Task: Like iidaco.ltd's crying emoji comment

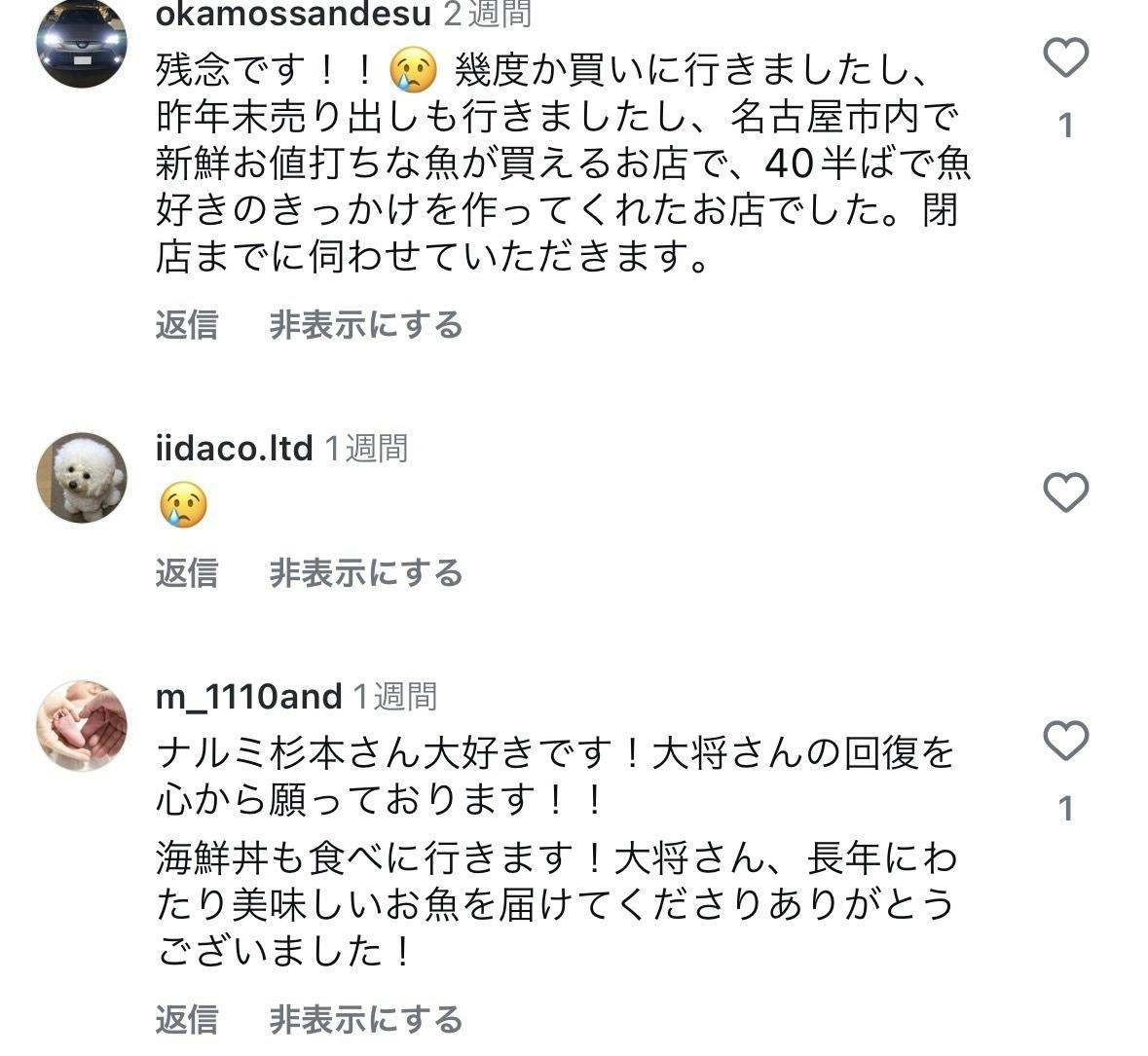Action: (1065, 492)
